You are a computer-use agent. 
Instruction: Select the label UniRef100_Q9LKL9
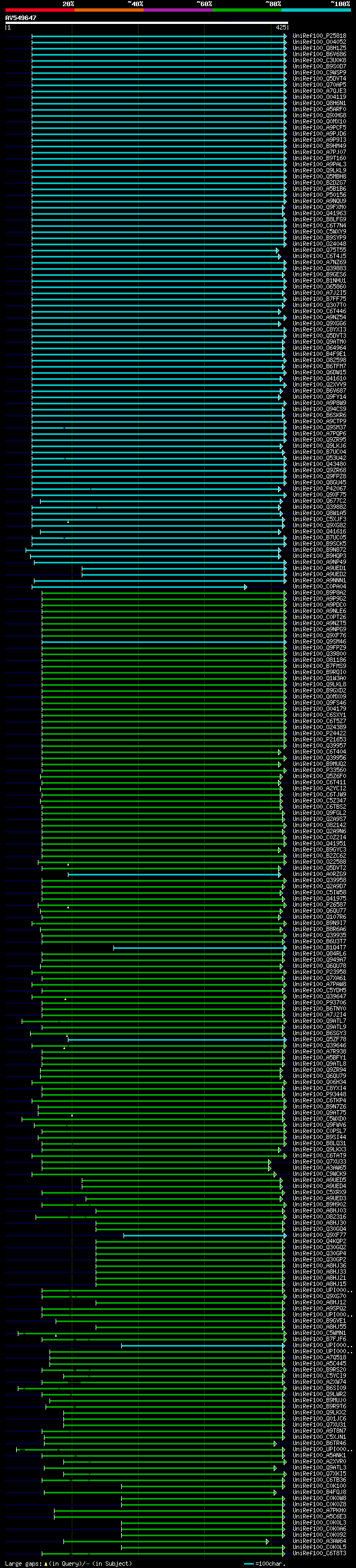[319, 170]
